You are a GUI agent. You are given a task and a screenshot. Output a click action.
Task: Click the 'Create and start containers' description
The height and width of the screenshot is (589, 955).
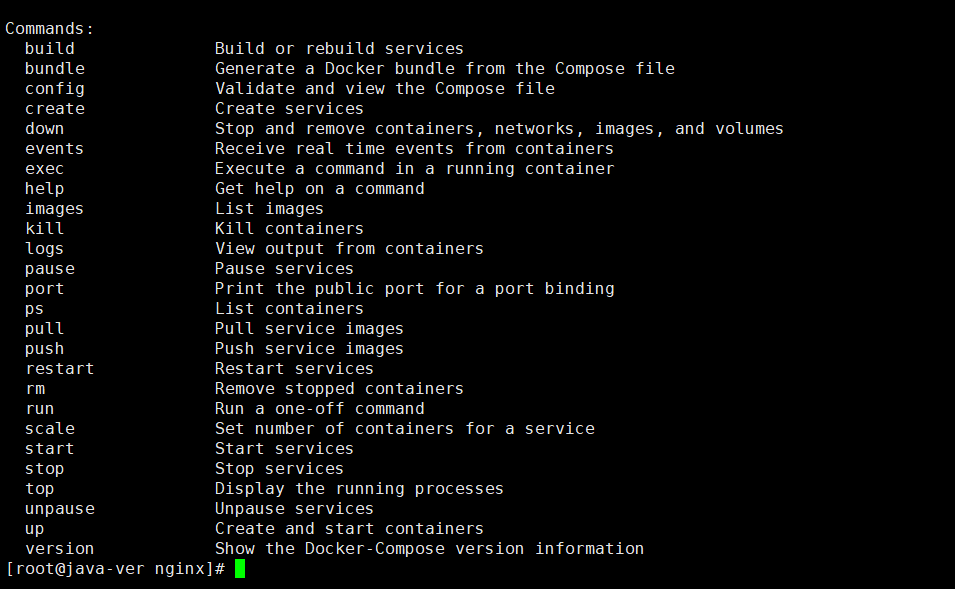(349, 528)
